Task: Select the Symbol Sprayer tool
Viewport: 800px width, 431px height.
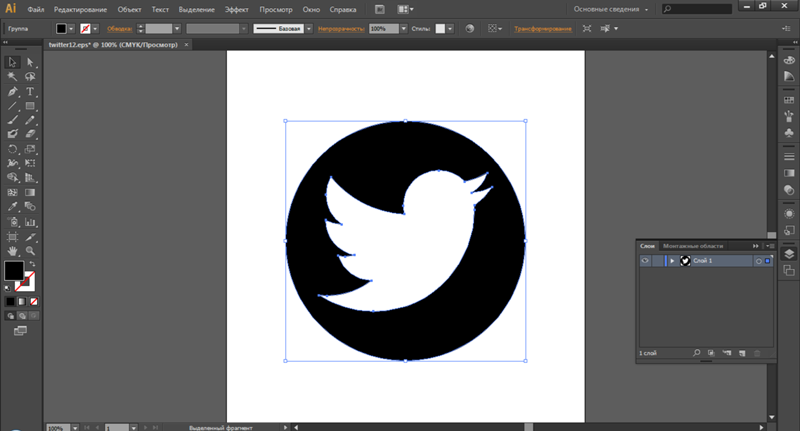Action: tap(12, 222)
